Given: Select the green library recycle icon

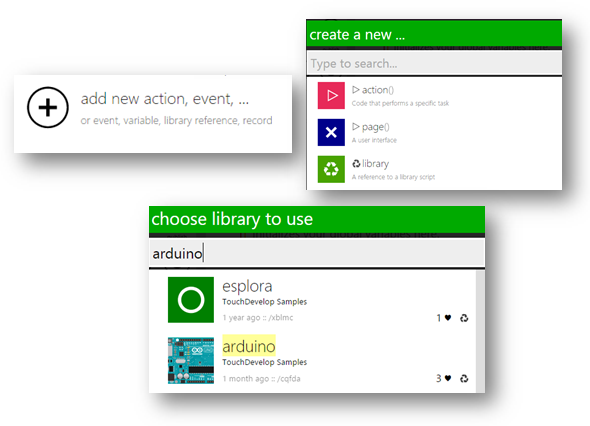Looking at the screenshot, I should (331, 169).
